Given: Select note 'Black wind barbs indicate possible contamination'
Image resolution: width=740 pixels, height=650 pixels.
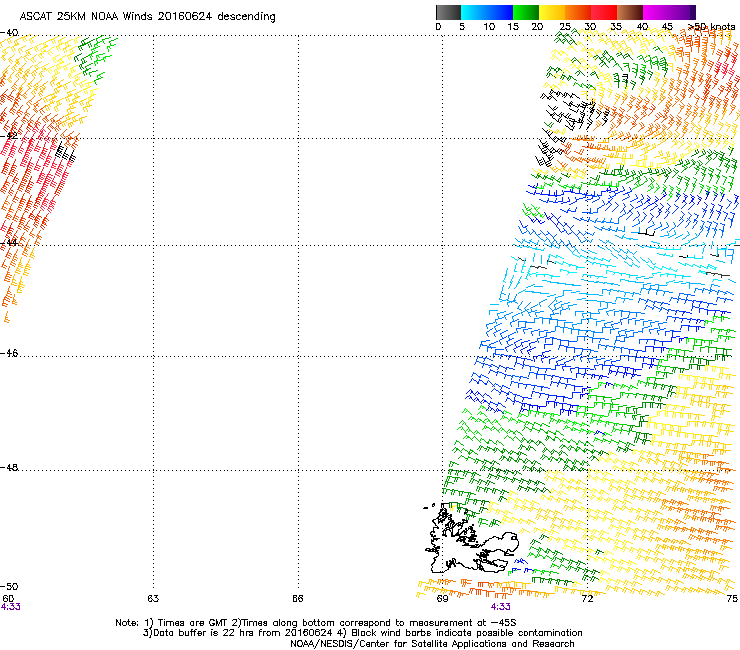Looking at the screenshot, I should 467,633.
